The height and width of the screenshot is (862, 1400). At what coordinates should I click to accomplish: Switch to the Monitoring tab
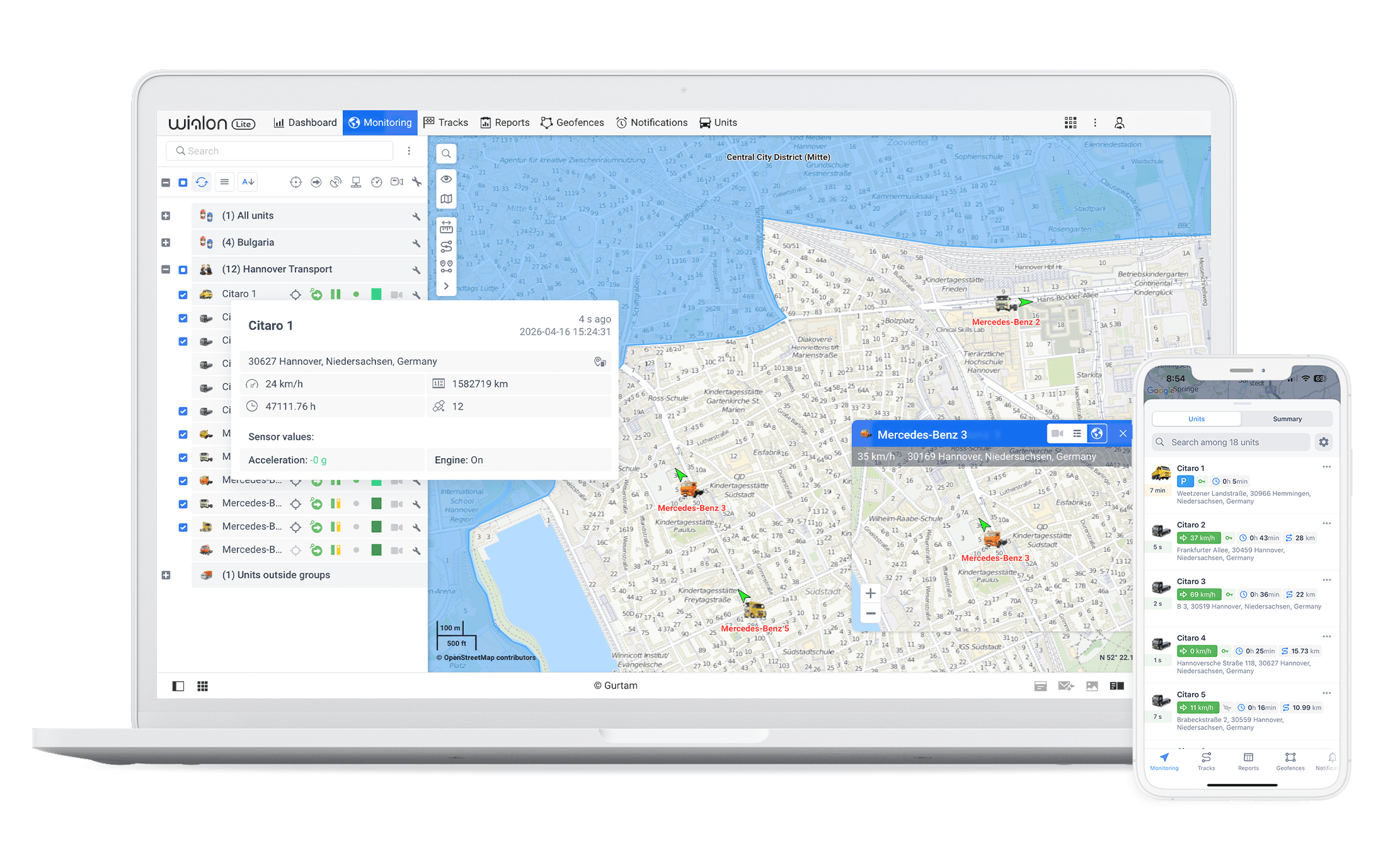tap(380, 123)
